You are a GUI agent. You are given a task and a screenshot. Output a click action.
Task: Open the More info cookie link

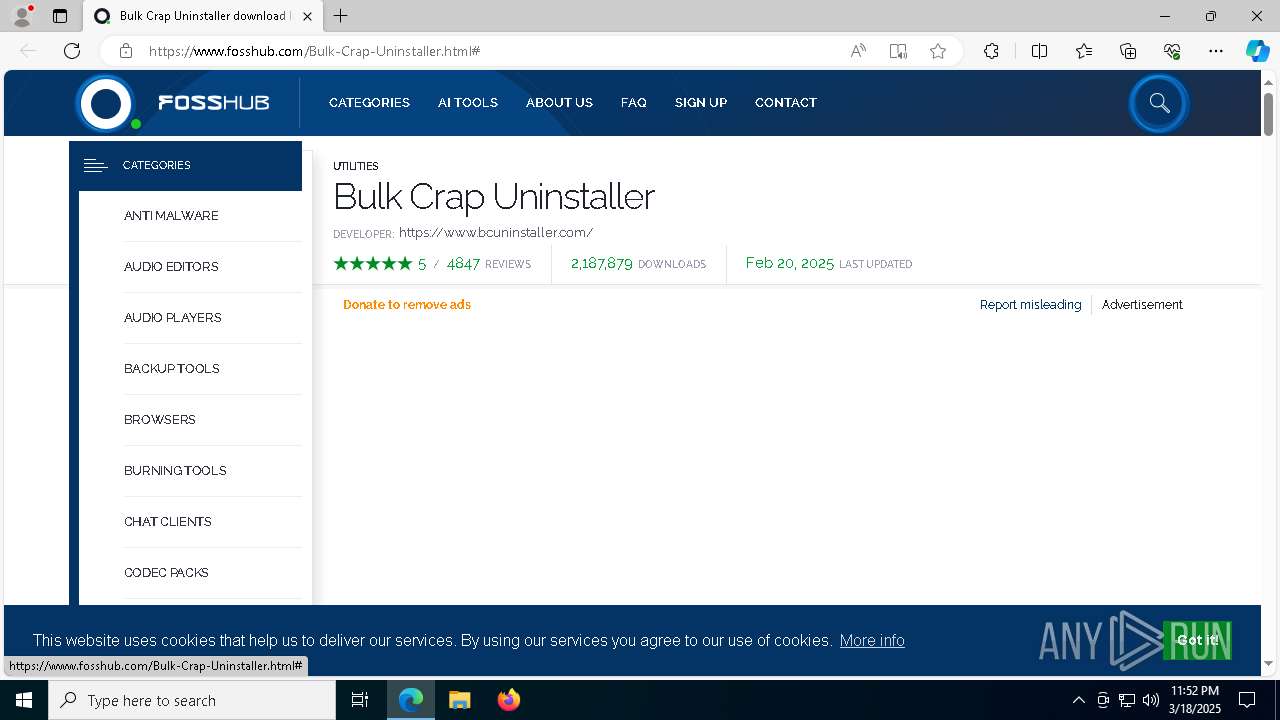(872, 640)
